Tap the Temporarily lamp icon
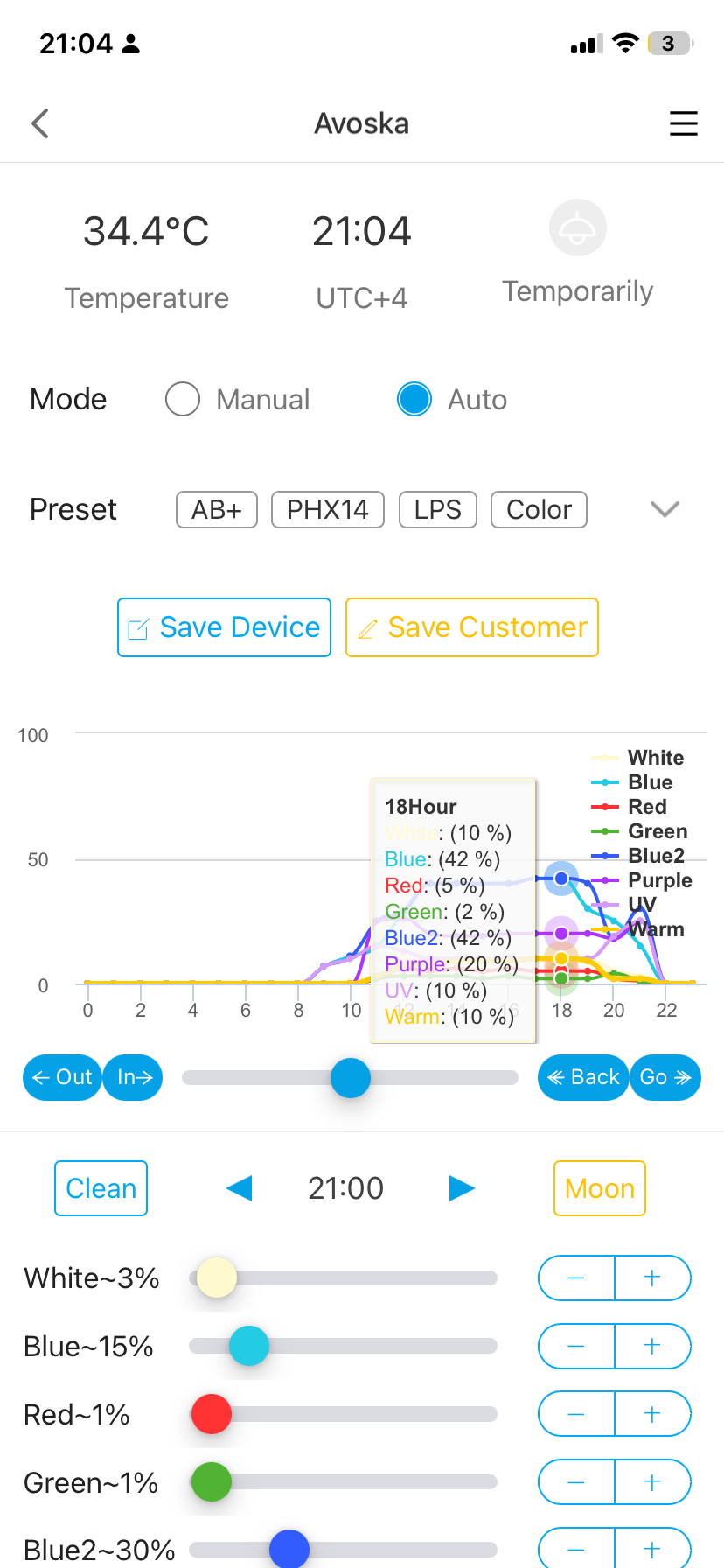Viewport: 724px width, 1568px height. pos(577,228)
